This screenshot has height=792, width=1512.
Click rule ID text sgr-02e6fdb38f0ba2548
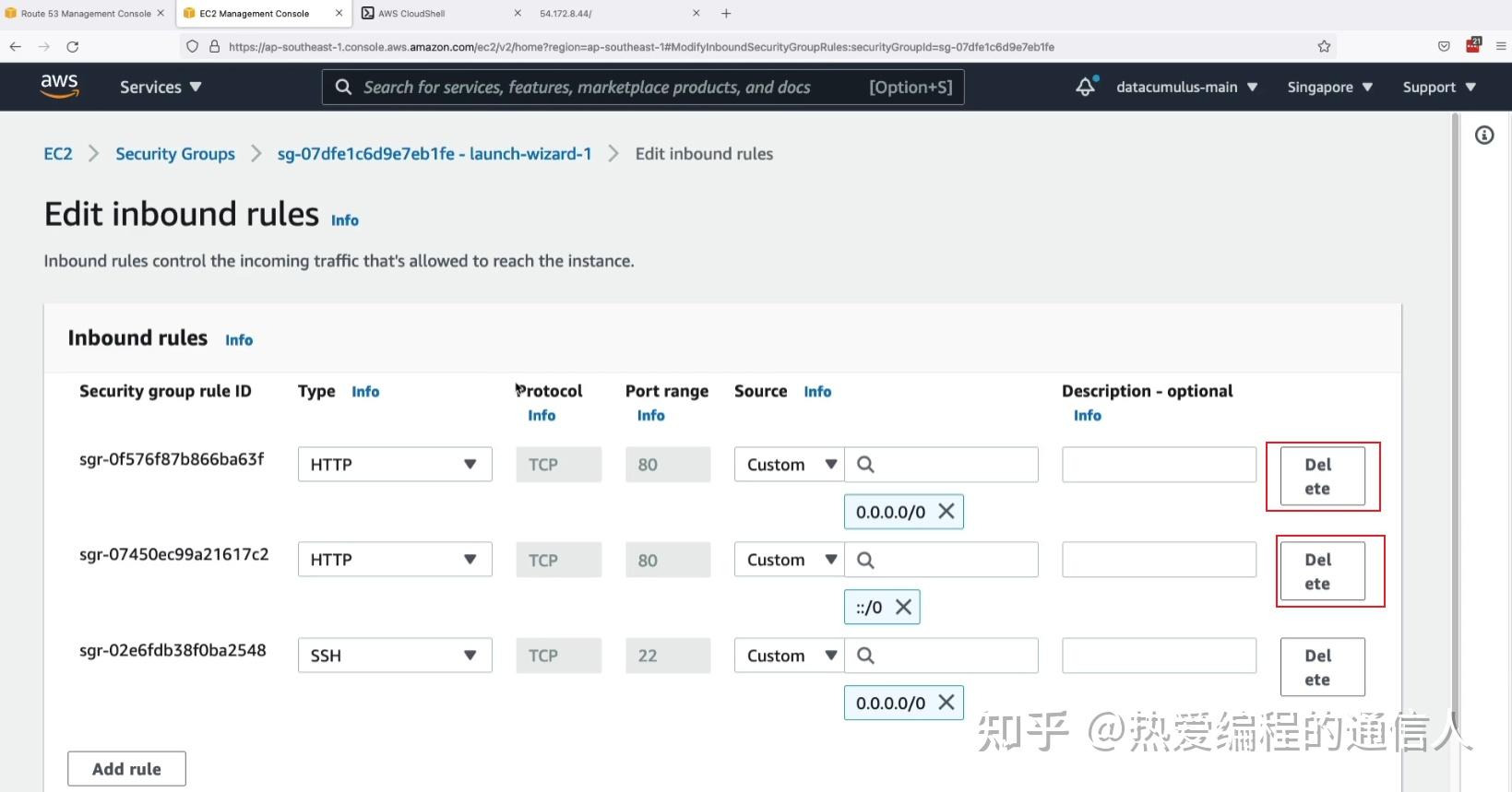(173, 650)
